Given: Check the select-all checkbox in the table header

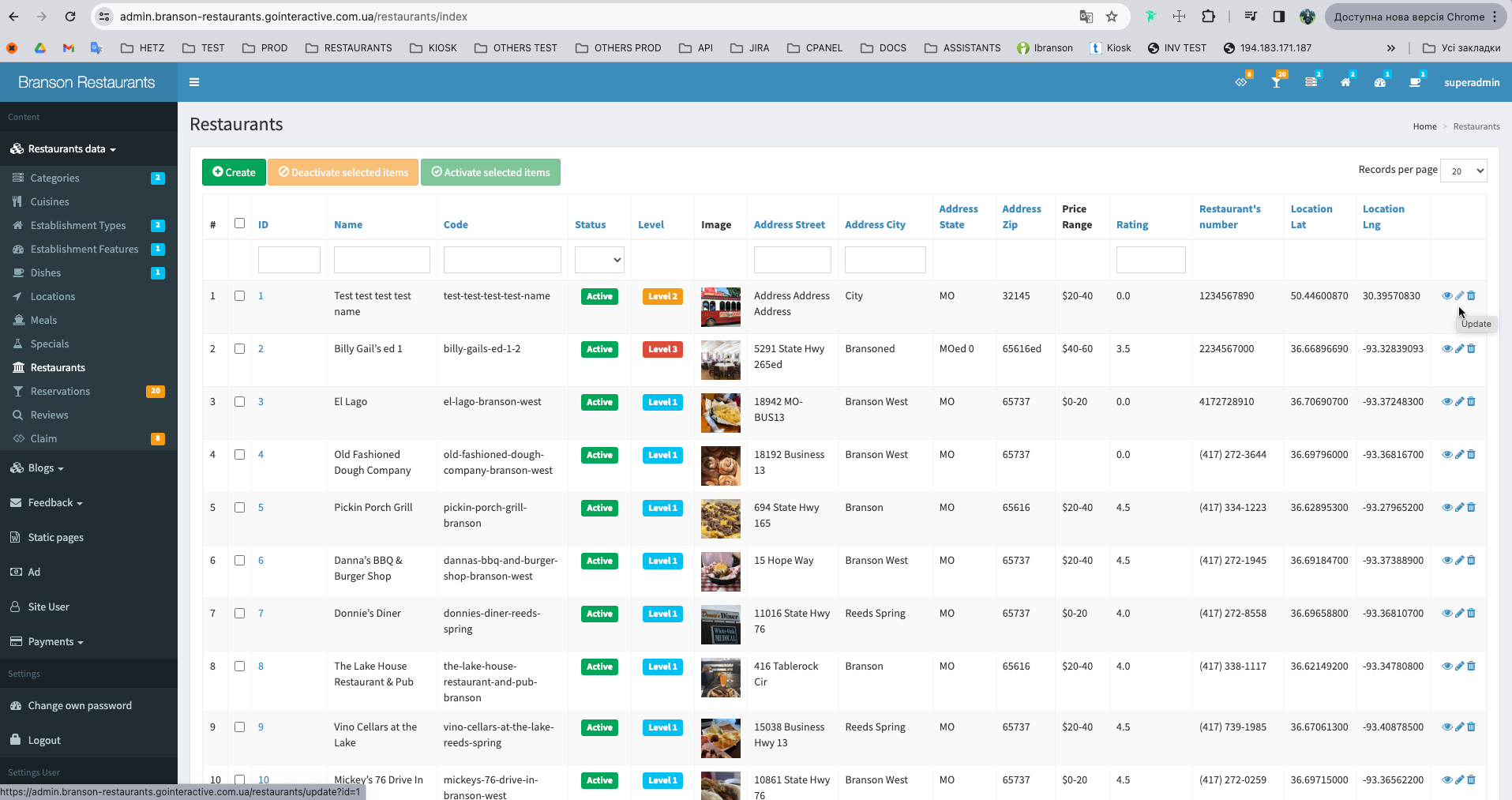Looking at the screenshot, I should 240,224.
